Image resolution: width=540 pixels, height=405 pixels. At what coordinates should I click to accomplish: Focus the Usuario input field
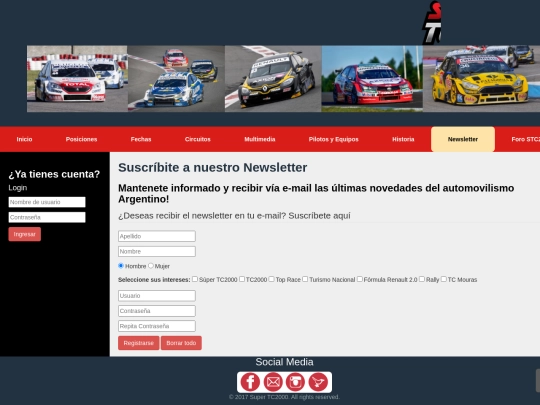click(x=157, y=296)
